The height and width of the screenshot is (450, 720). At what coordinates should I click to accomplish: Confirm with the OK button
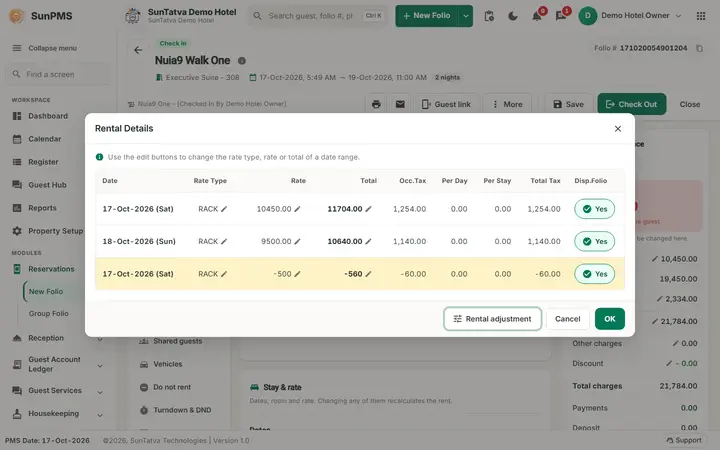(610, 319)
